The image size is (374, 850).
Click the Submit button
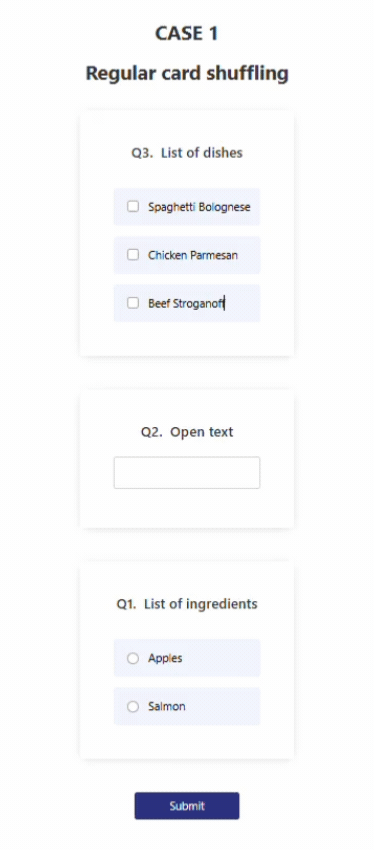pyautogui.click(x=187, y=806)
